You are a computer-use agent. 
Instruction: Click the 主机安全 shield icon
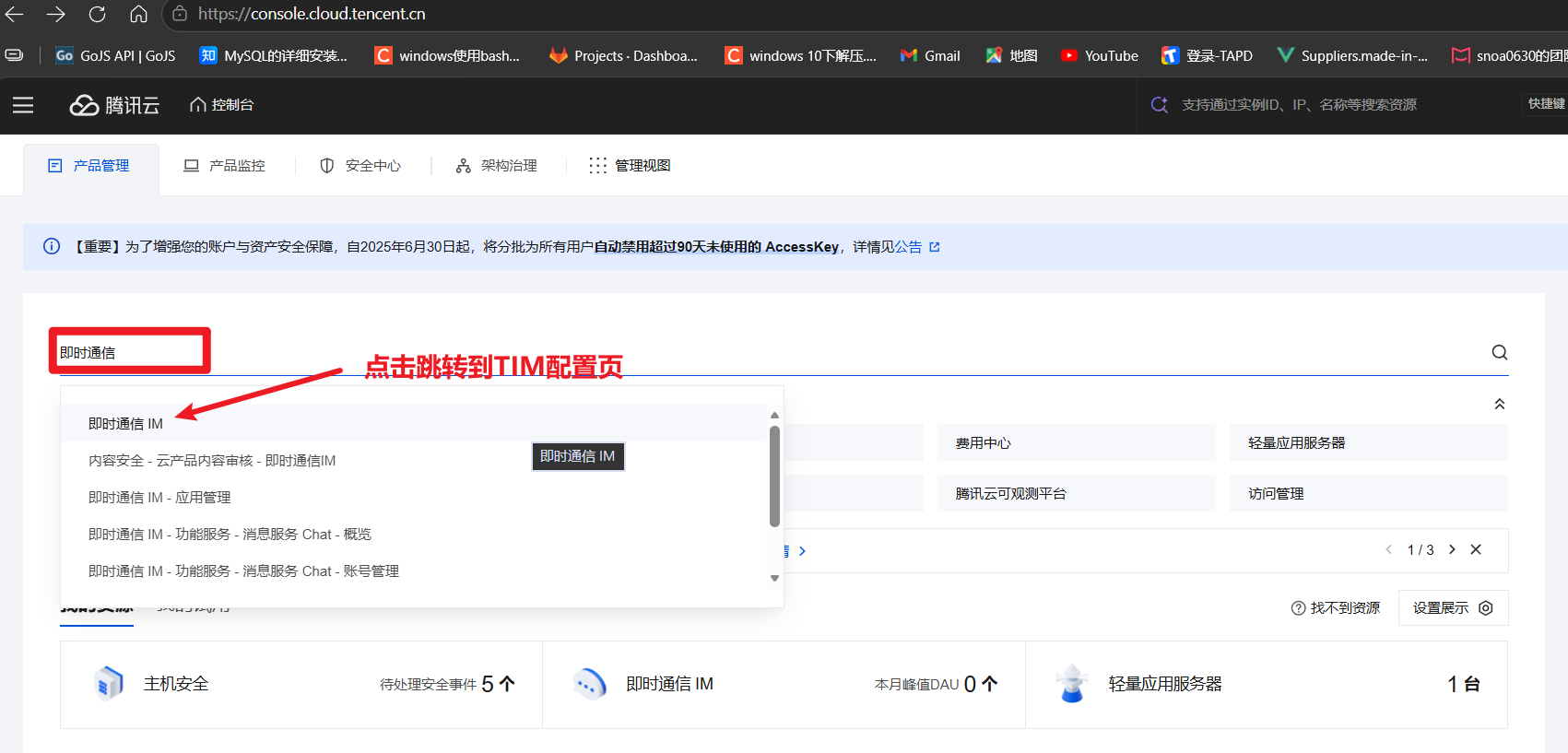(x=109, y=684)
